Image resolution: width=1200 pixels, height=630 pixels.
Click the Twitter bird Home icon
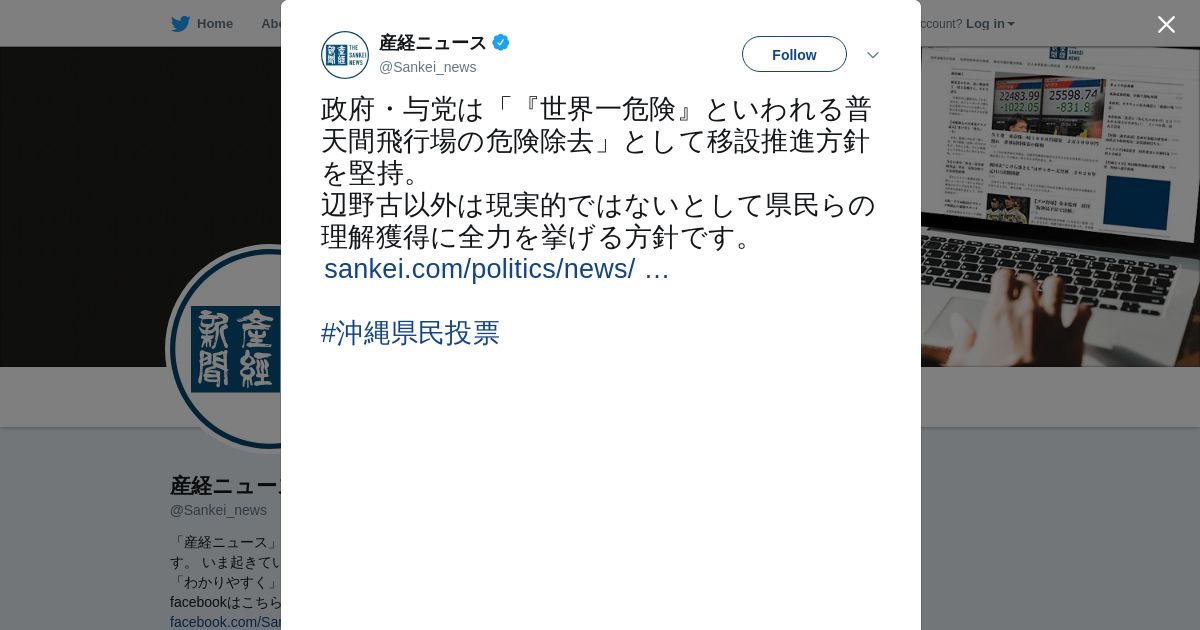180,24
